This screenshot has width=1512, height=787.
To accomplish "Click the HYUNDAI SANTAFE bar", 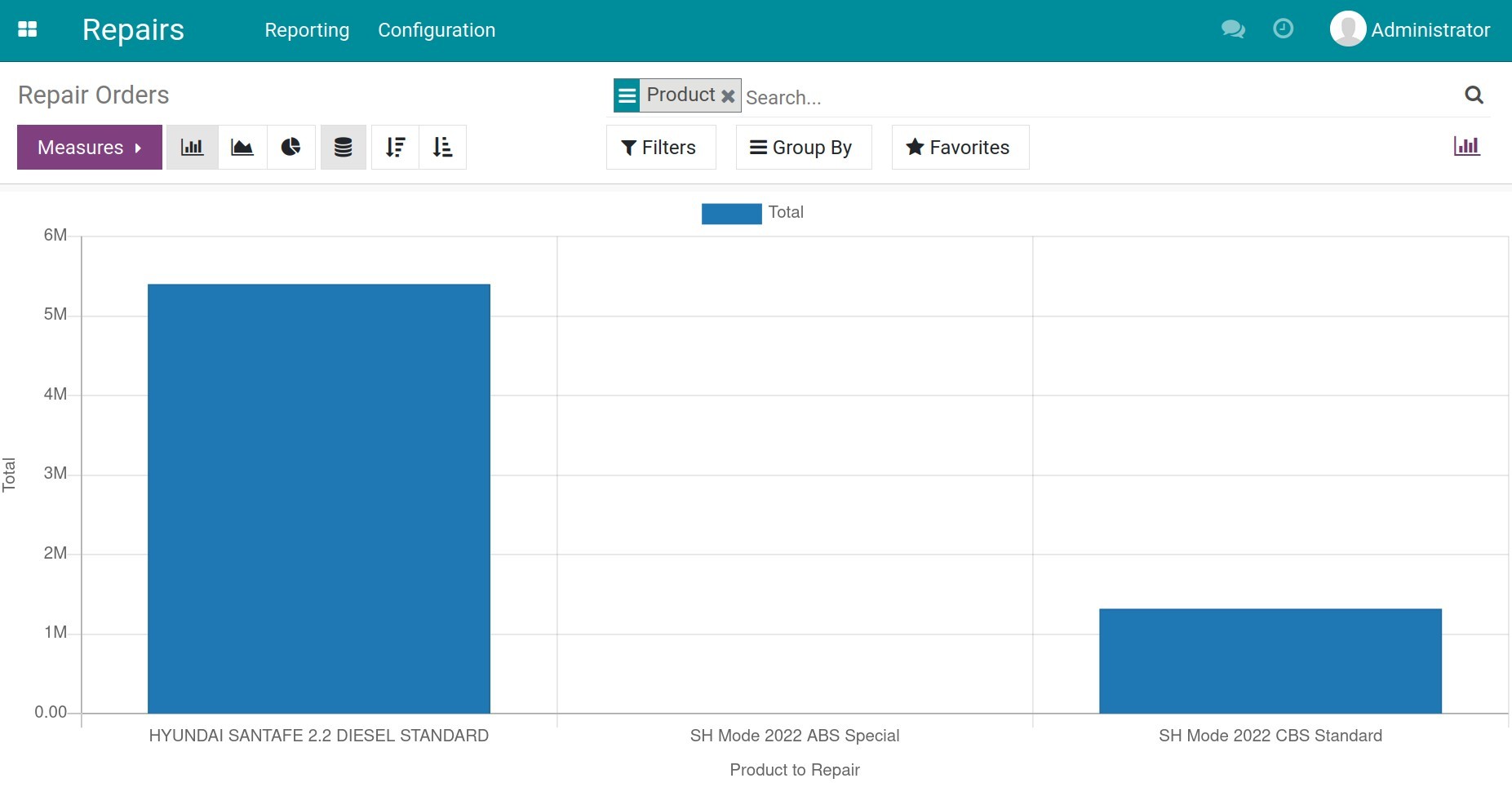I will click(x=319, y=498).
